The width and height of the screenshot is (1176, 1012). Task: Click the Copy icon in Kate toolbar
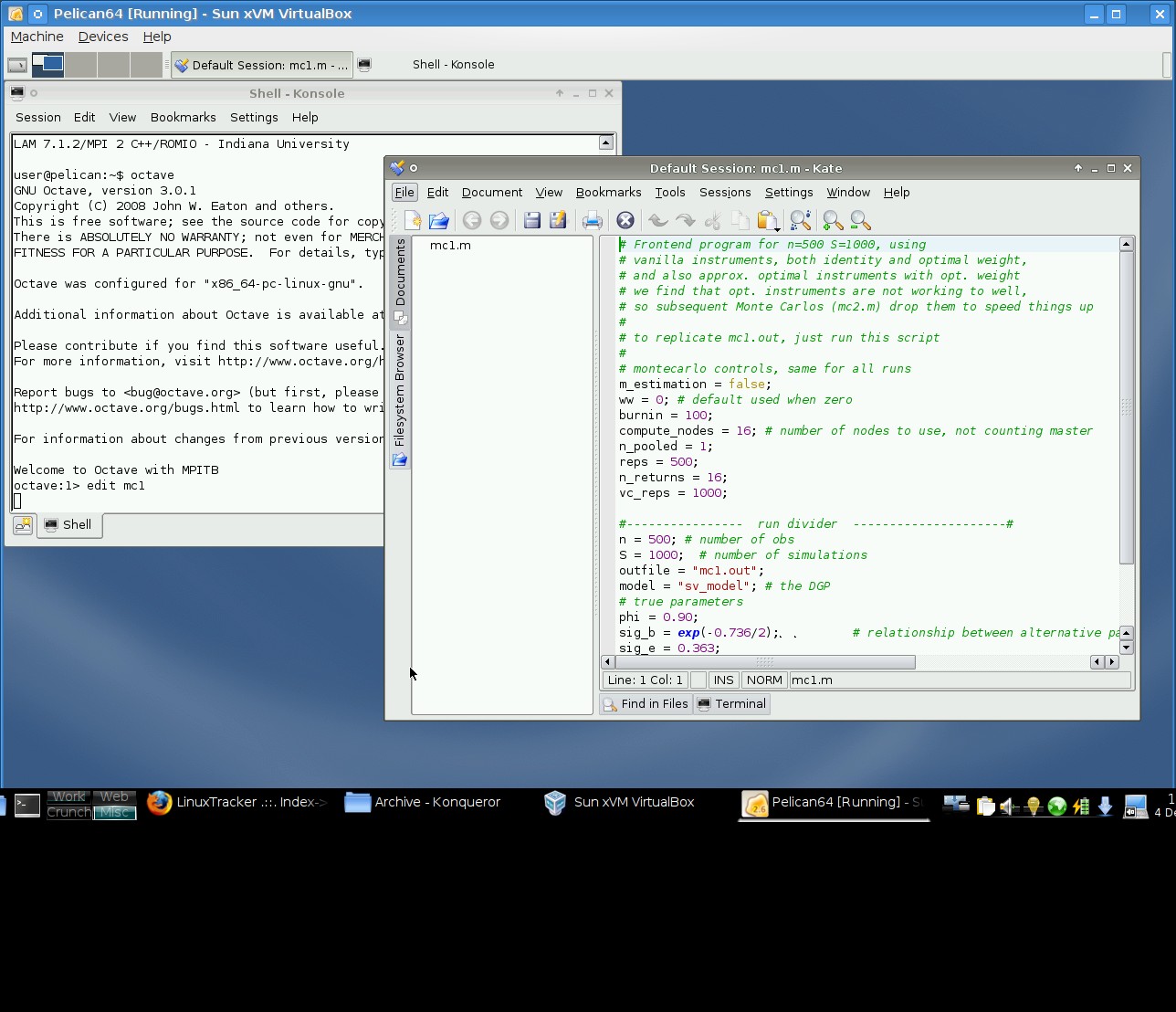coord(740,220)
